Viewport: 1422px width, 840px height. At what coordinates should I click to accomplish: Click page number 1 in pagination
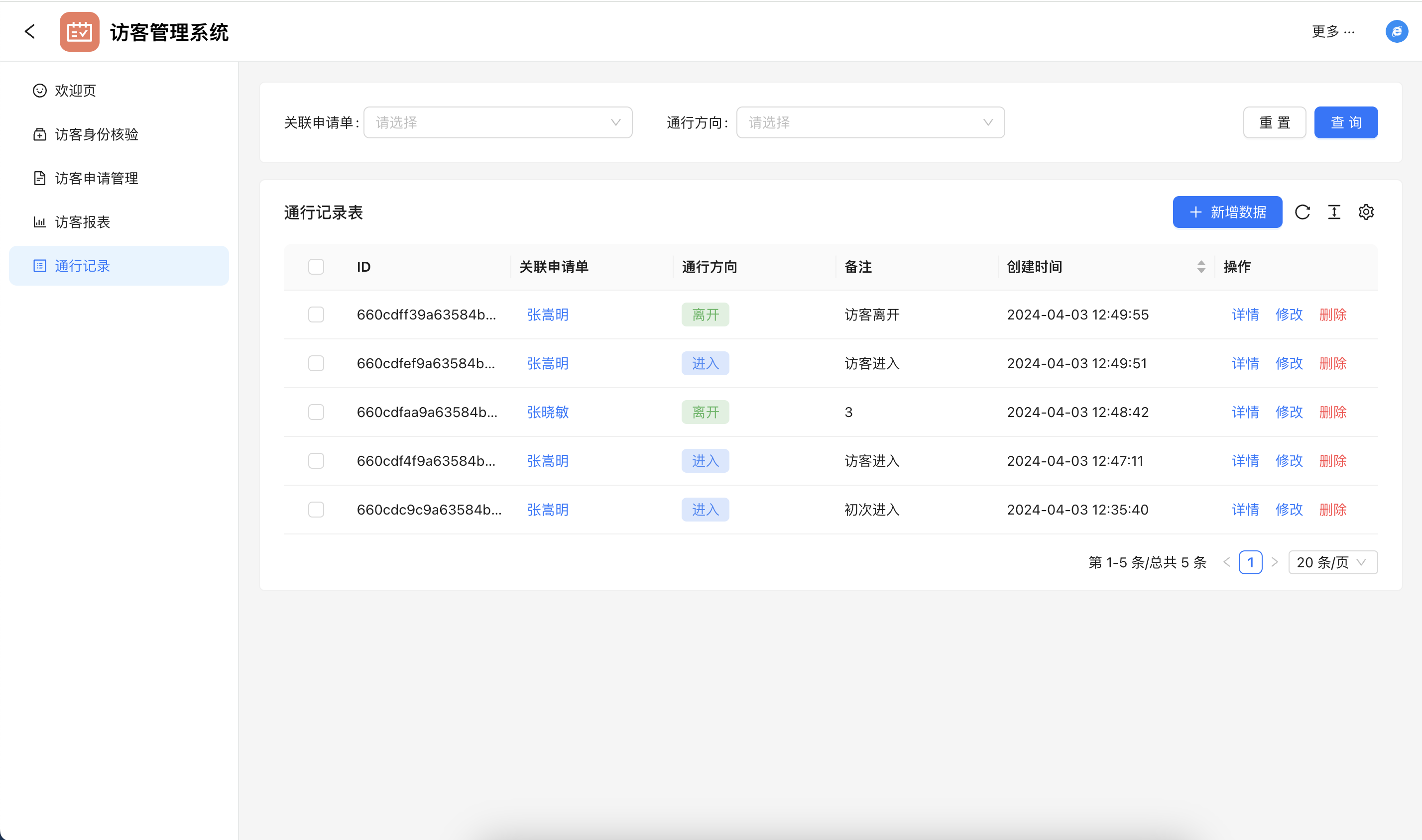click(1250, 562)
